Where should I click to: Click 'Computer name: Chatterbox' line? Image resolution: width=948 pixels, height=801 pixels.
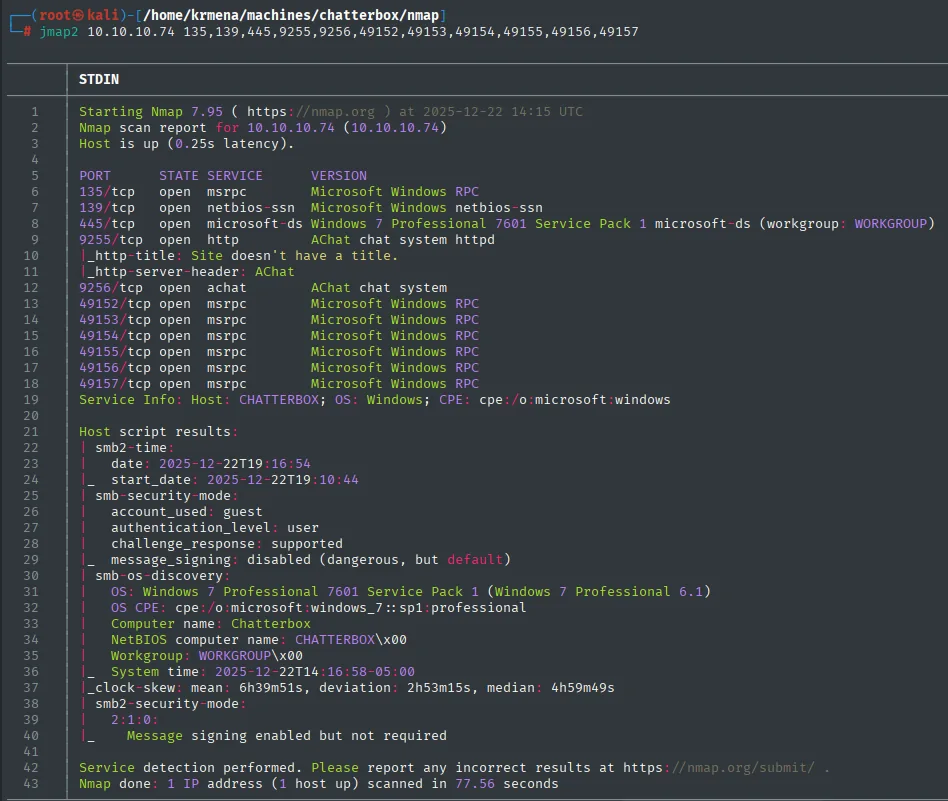click(x=210, y=624)
